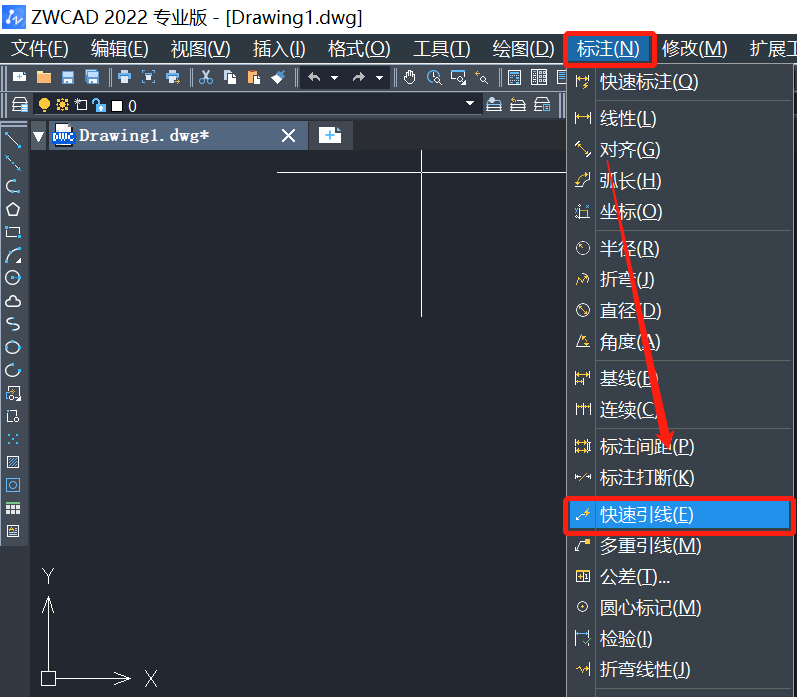797x697 pixels.
Task: Select the Ellipse tool
Action: coord(13,347)
